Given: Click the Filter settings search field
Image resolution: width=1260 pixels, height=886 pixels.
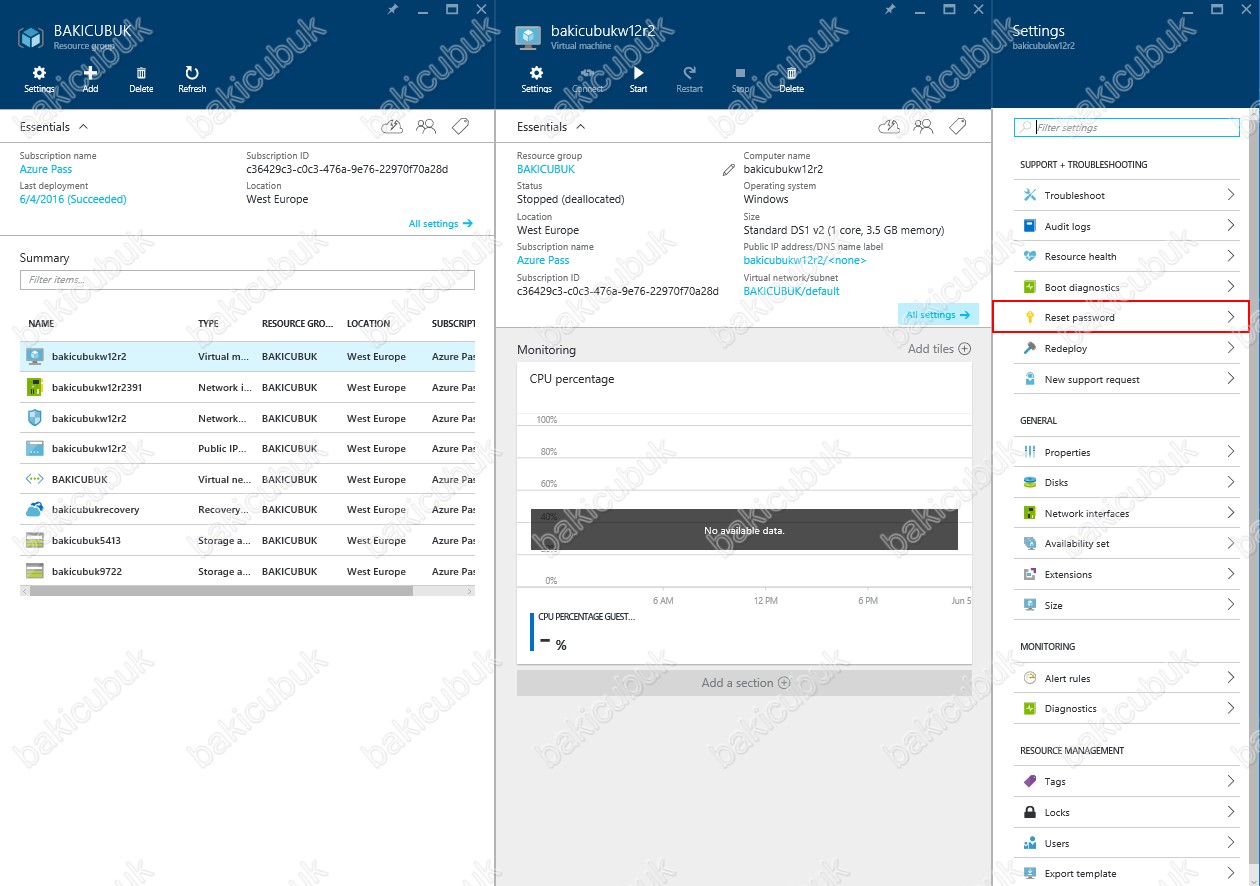Looking at the screenshot, I should click(x=1127, y=128).
